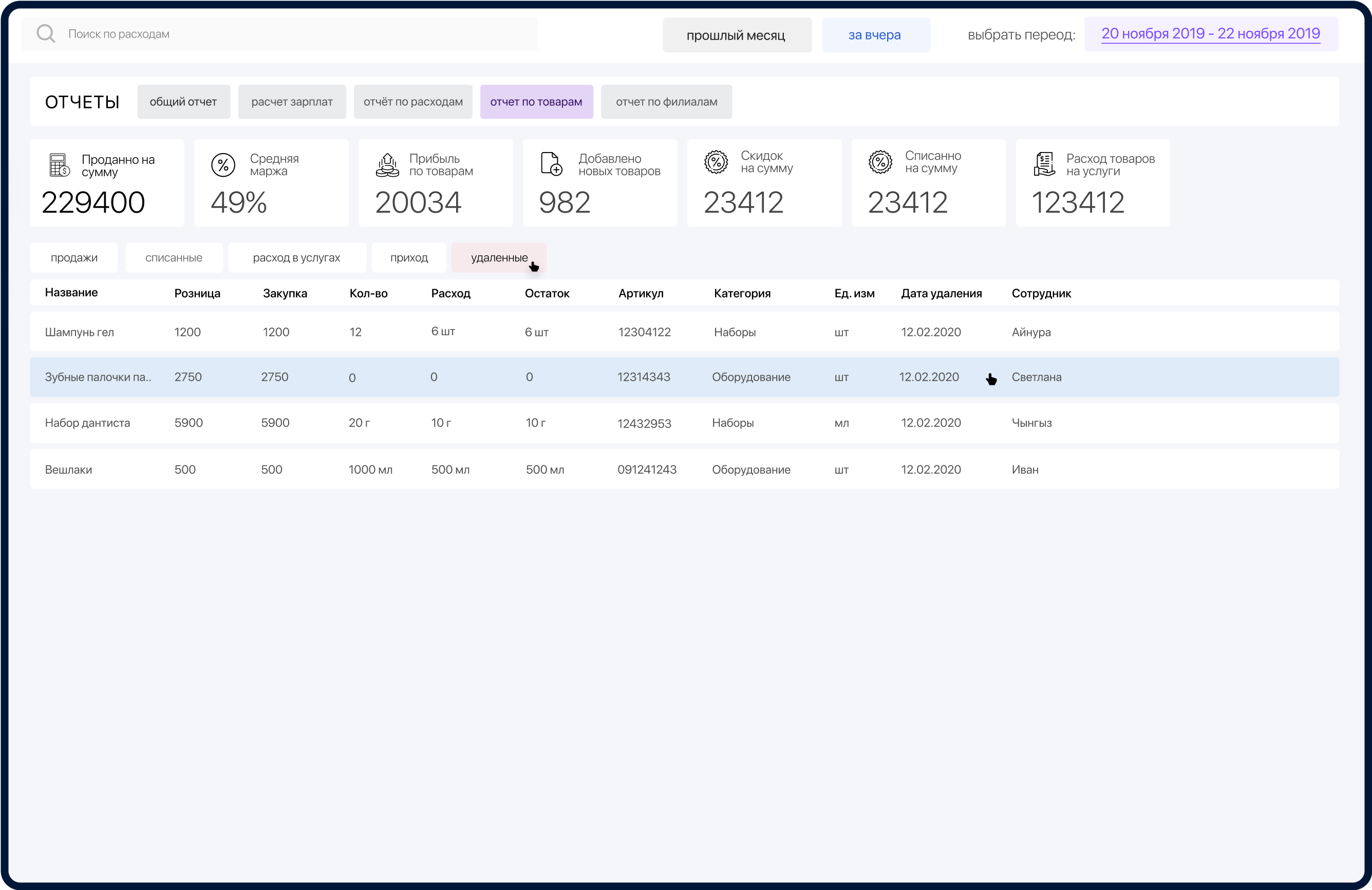Screen dimensions: 1372x890
Task: Switch to the общий отчет tab
Action: pyautogui.click(x=183, y=102)
